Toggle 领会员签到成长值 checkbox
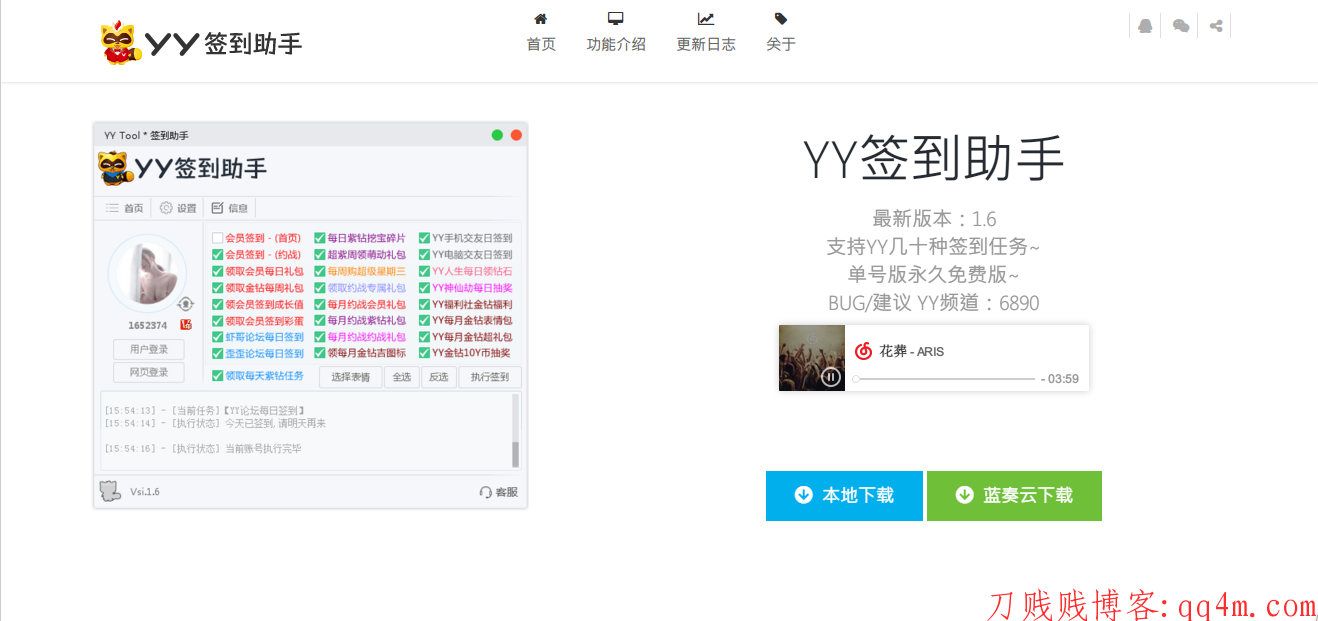Image resolution: width=1318 pixels, height=621 pixels. tap(217, 304)
